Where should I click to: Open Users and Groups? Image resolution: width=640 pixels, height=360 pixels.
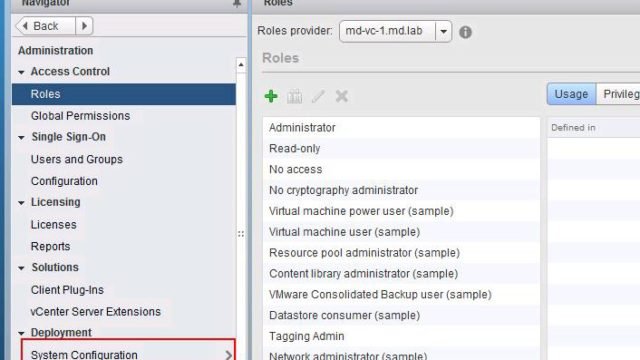pos(77,159)
